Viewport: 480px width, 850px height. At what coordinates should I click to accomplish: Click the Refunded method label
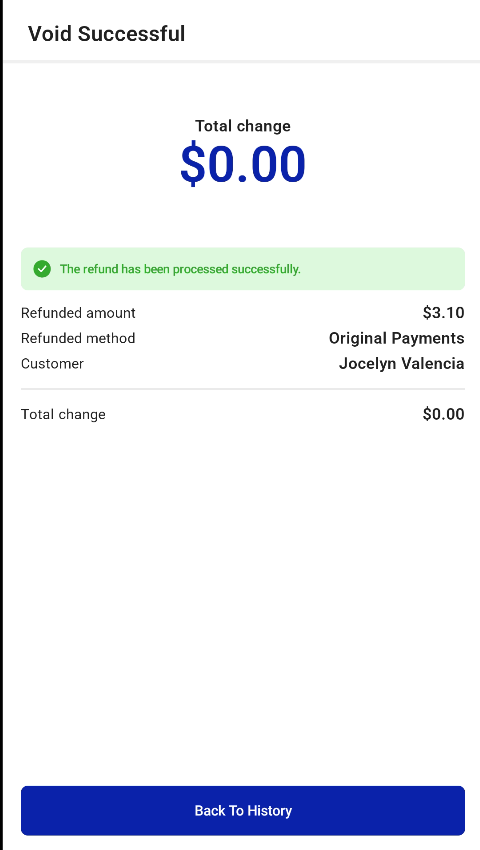[x=78, y=338]
